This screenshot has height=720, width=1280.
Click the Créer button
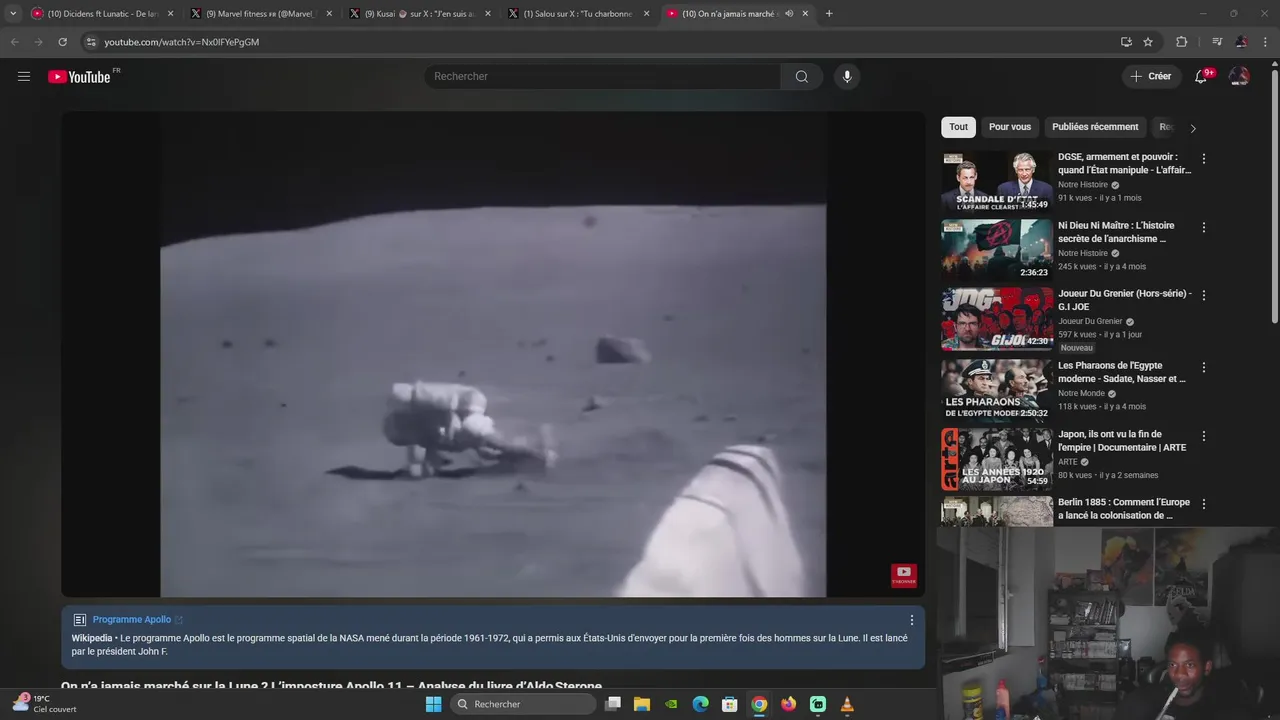(1151, 76)
